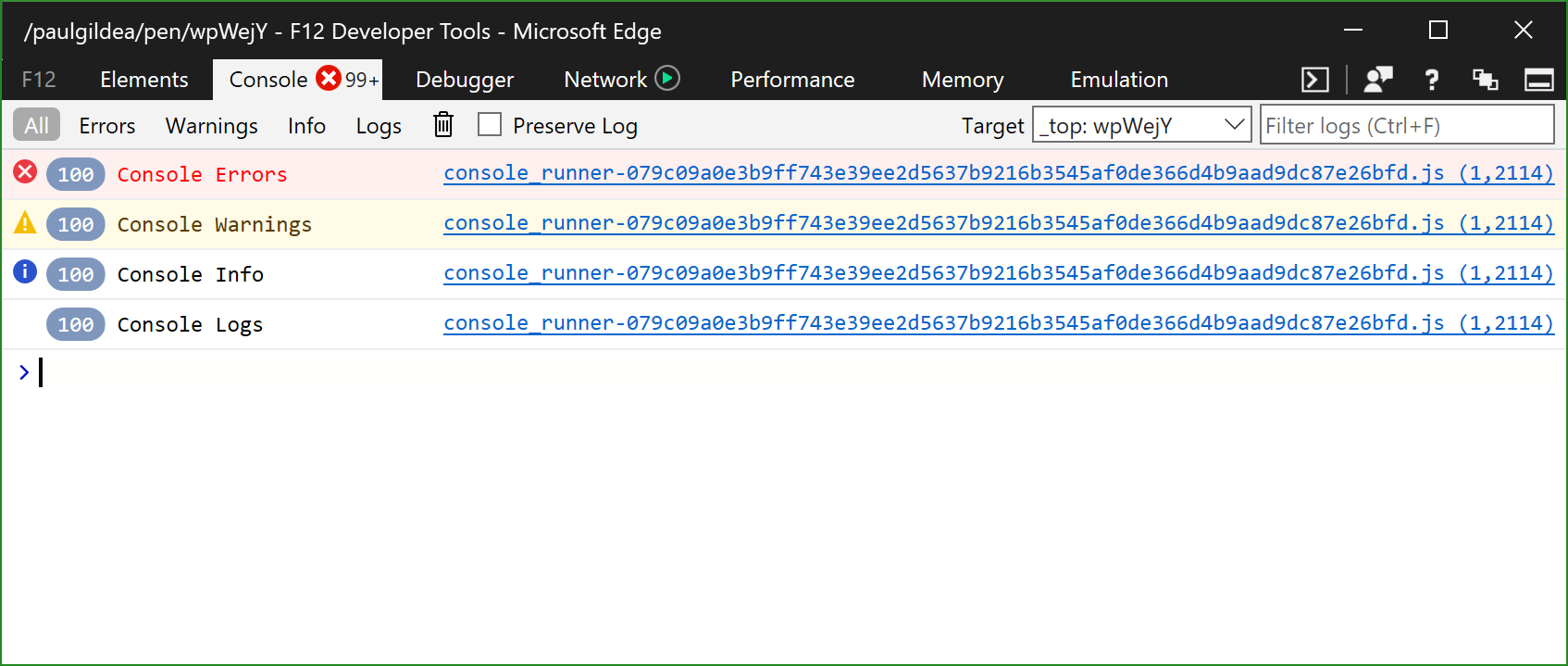The width and height of the screenshot is (1568, 666).
Task: Maximize the Developer Tools window
Action: click(x=1438, y=31)
